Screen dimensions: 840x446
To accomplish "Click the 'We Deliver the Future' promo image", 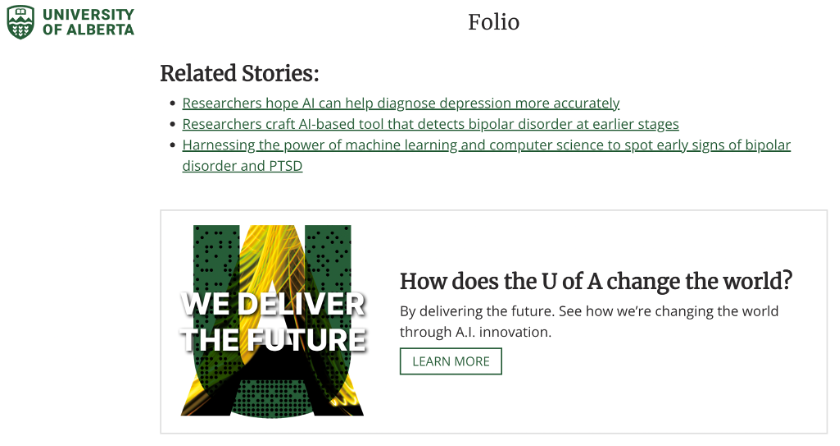I will 273,321.
